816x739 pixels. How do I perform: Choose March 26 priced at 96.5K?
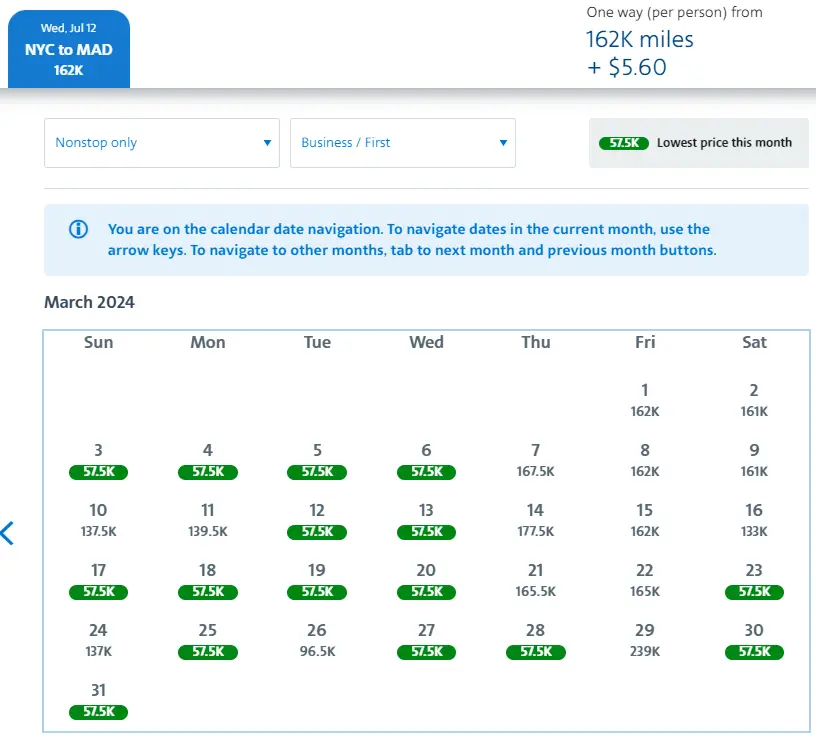pos(317,641)
